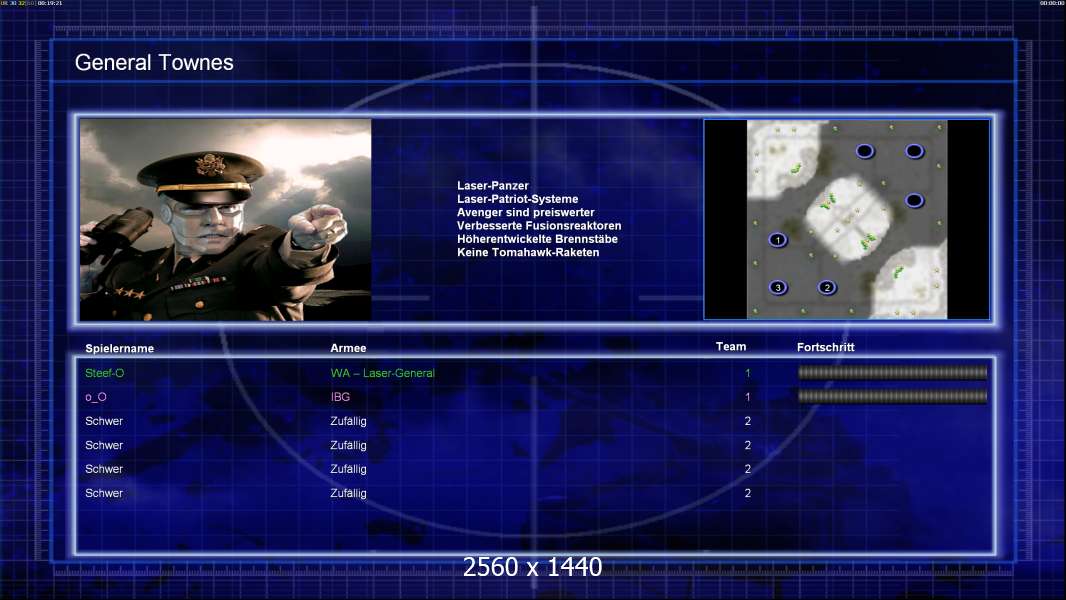
Task: Click General Townes portrait image
Action: [x=225, y=220]
